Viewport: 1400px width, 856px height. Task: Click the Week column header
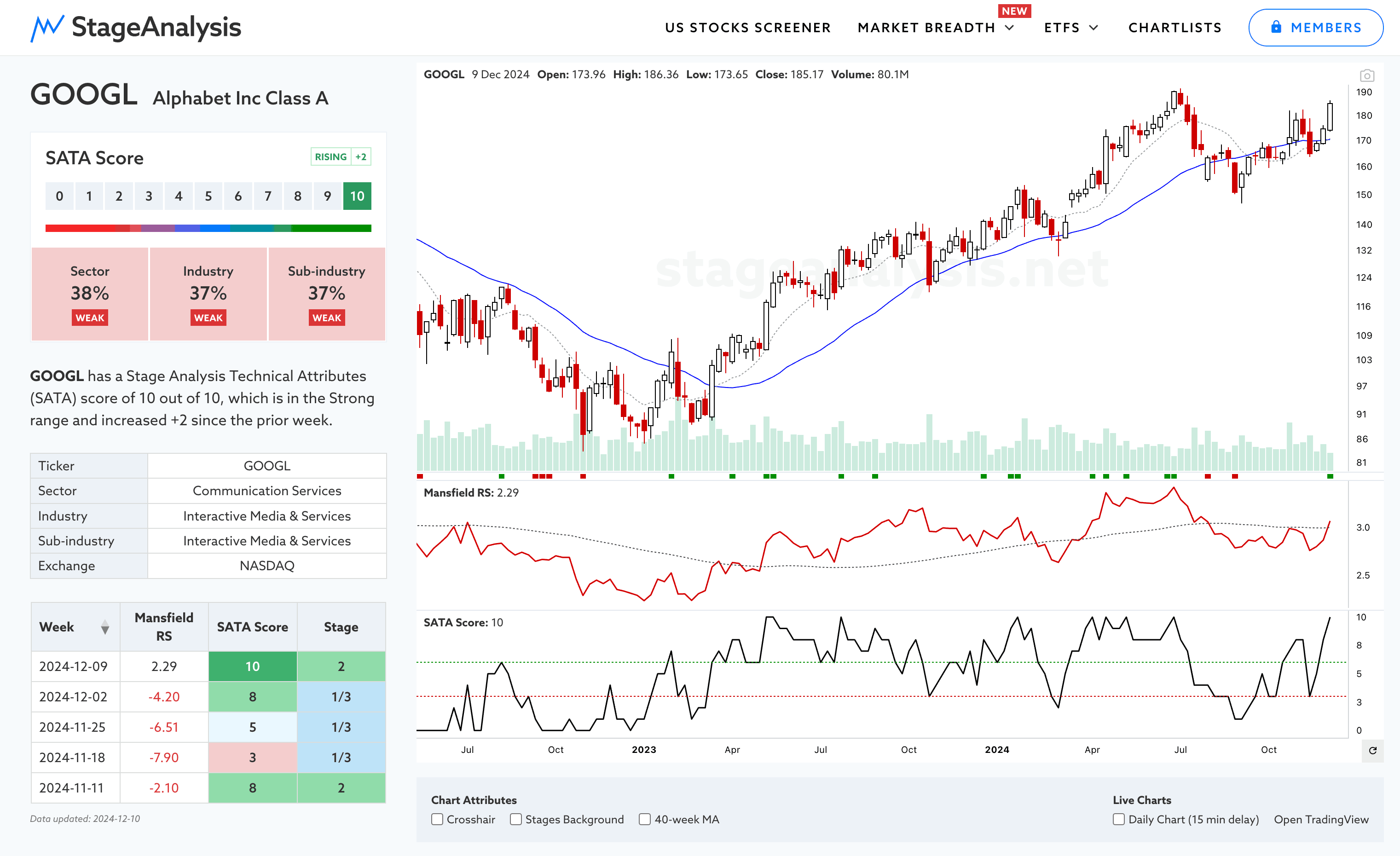point(75,626)
